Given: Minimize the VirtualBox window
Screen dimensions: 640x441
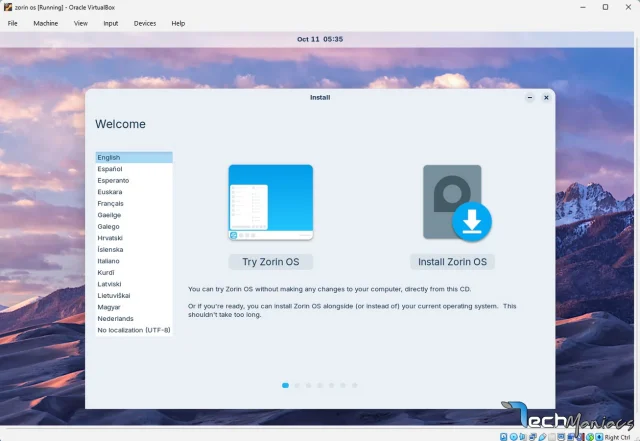Looking at the screenshot, I should [x=583, y=7].
